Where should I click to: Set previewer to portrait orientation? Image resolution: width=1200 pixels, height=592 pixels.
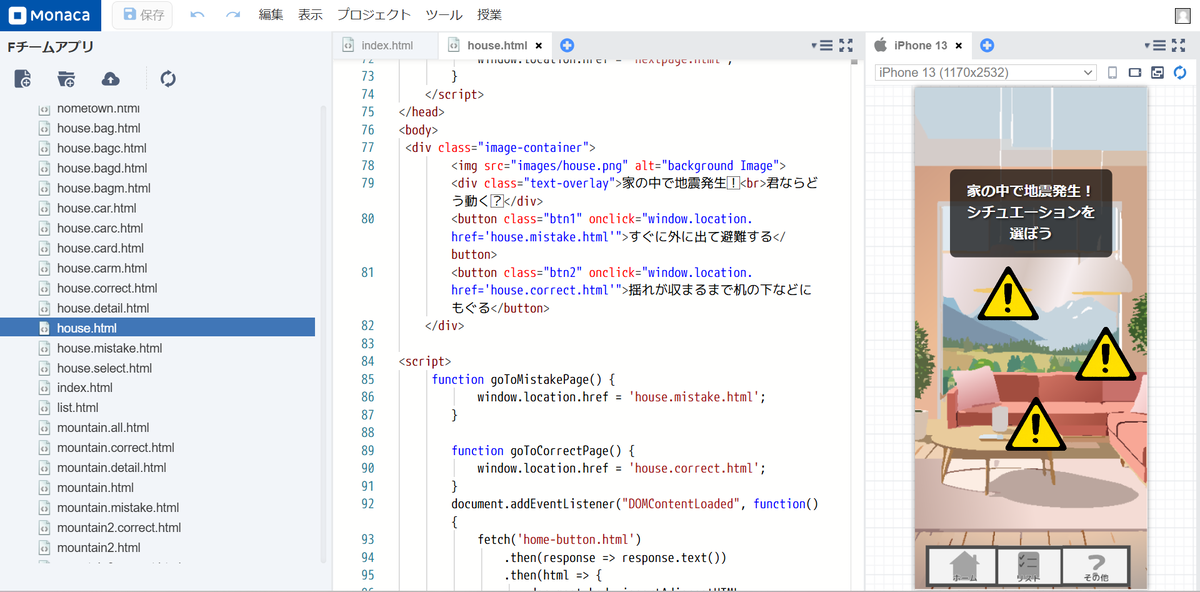point(1112,72)
